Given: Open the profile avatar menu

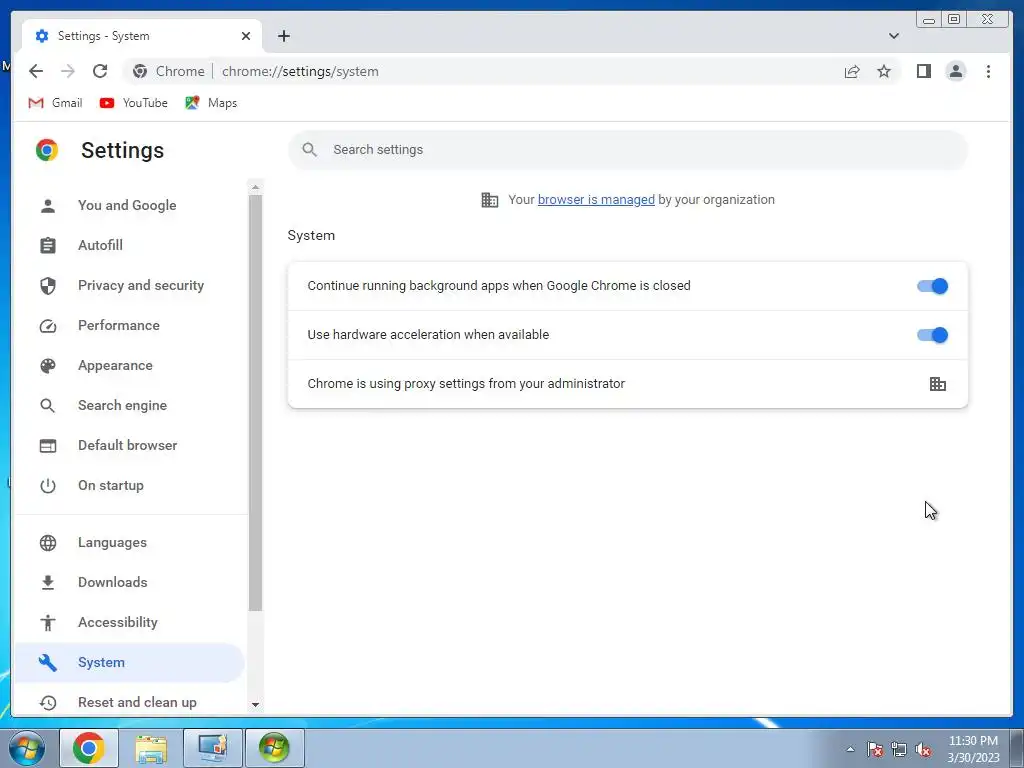Looking at the screenshot, I should [x=955, y=71].
